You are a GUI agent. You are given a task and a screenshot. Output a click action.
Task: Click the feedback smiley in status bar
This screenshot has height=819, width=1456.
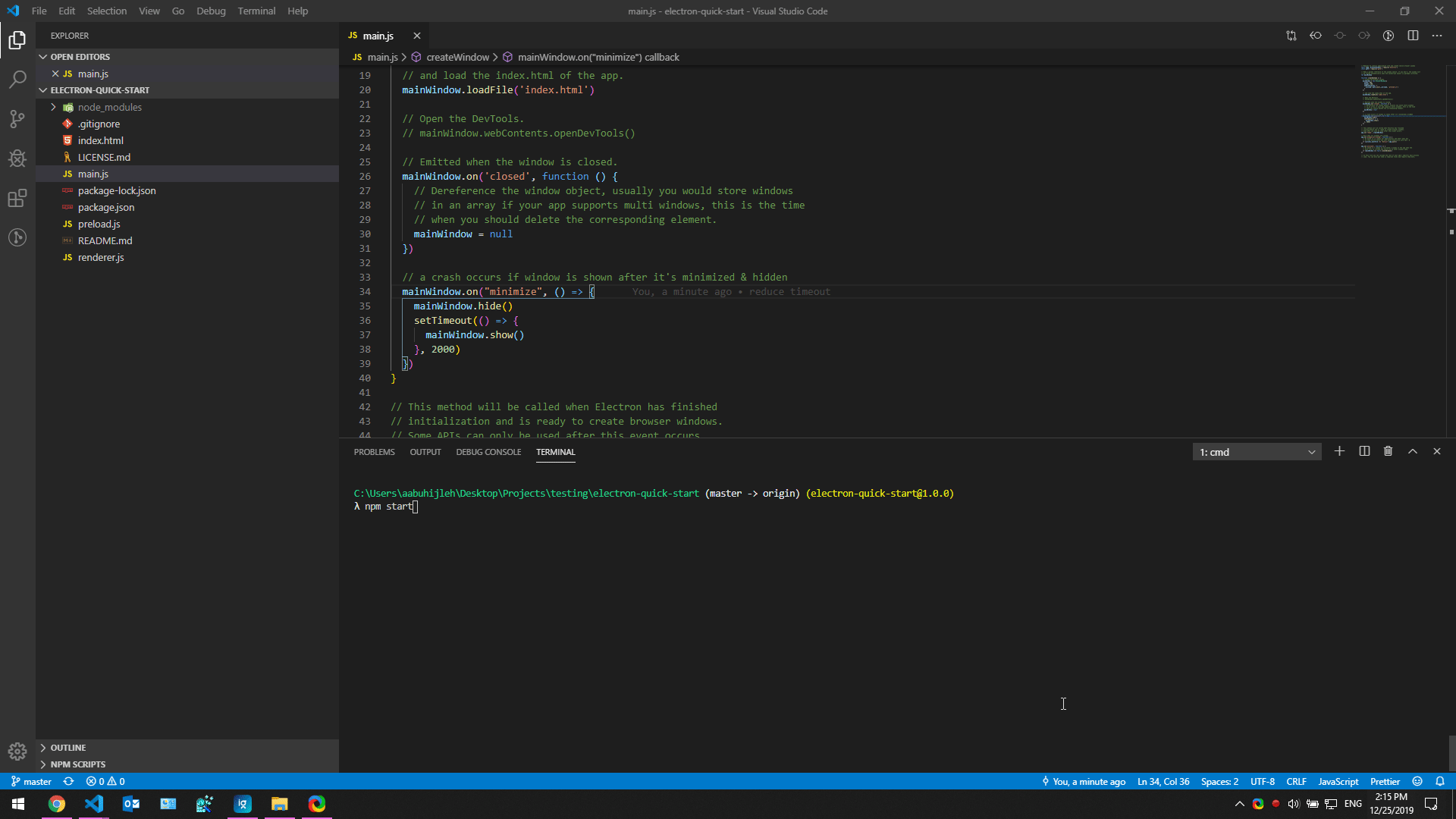point(1417,781)
